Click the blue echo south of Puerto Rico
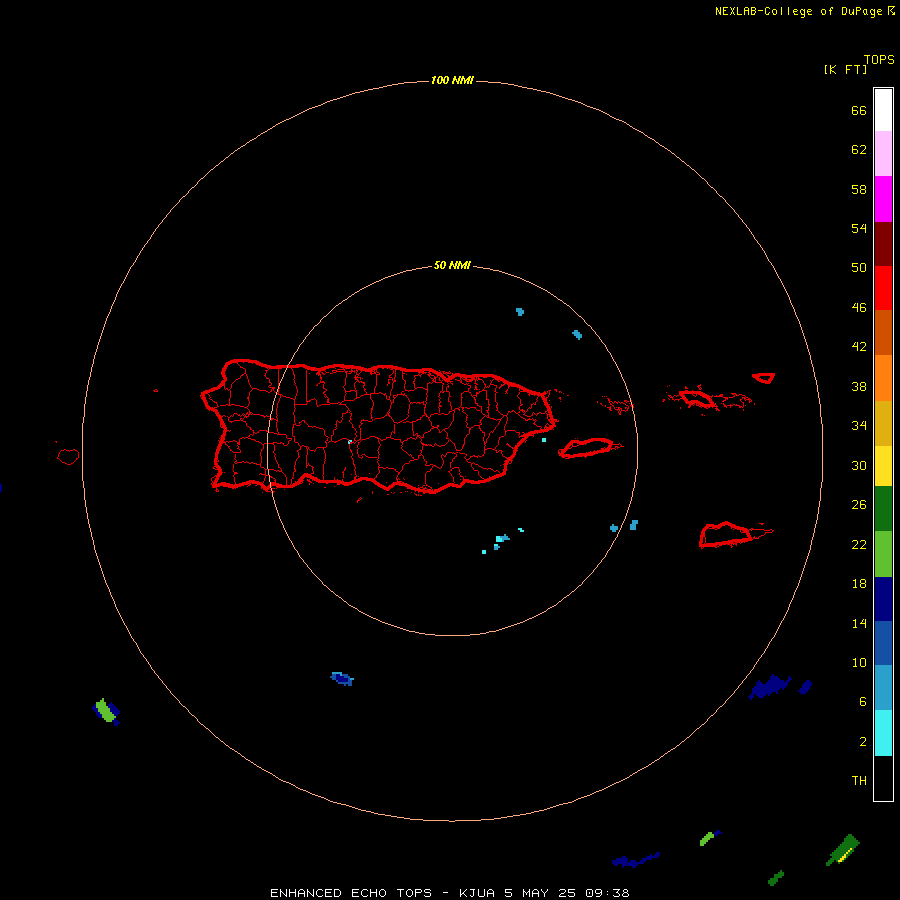 point(342,678)
